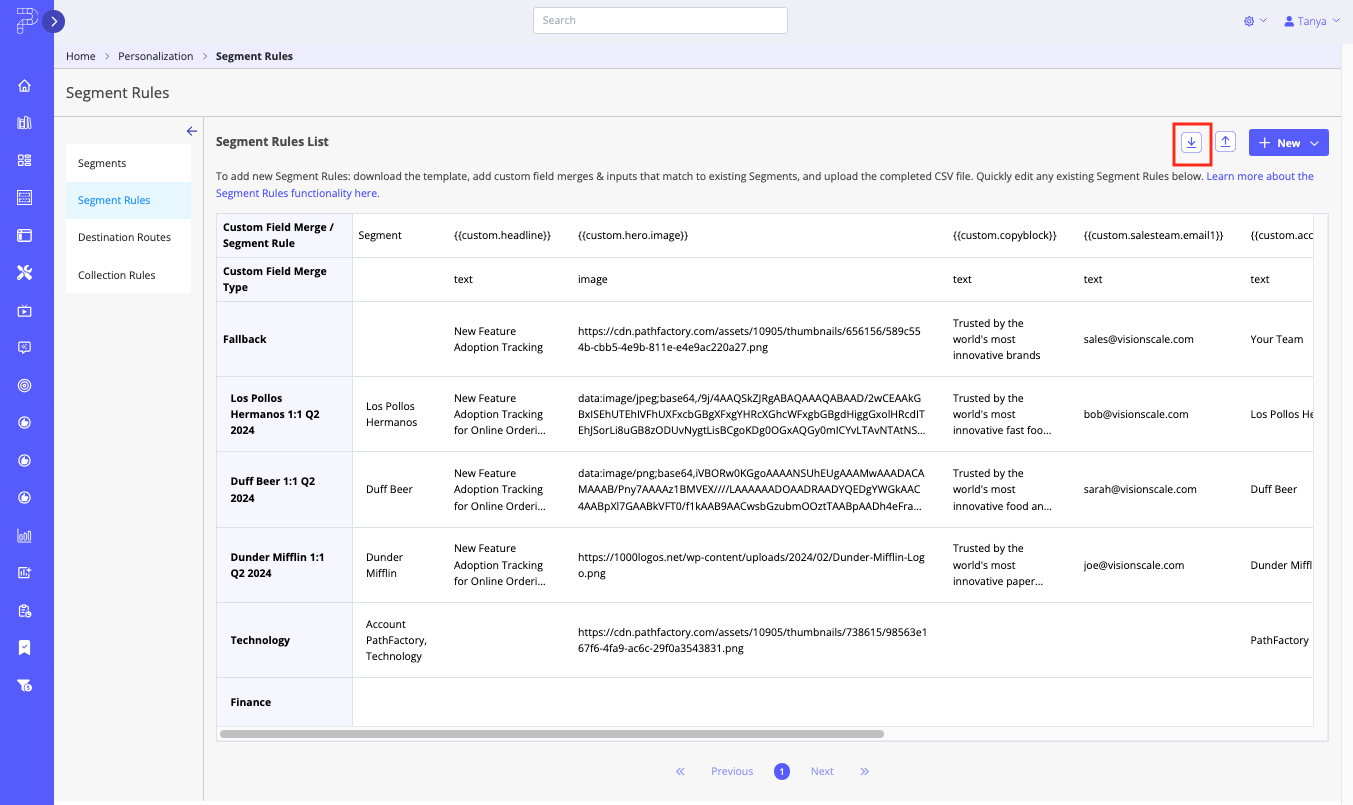Open the TV video icon in sidebar
Screen dimensions: 1353x805
coord(25,311)
